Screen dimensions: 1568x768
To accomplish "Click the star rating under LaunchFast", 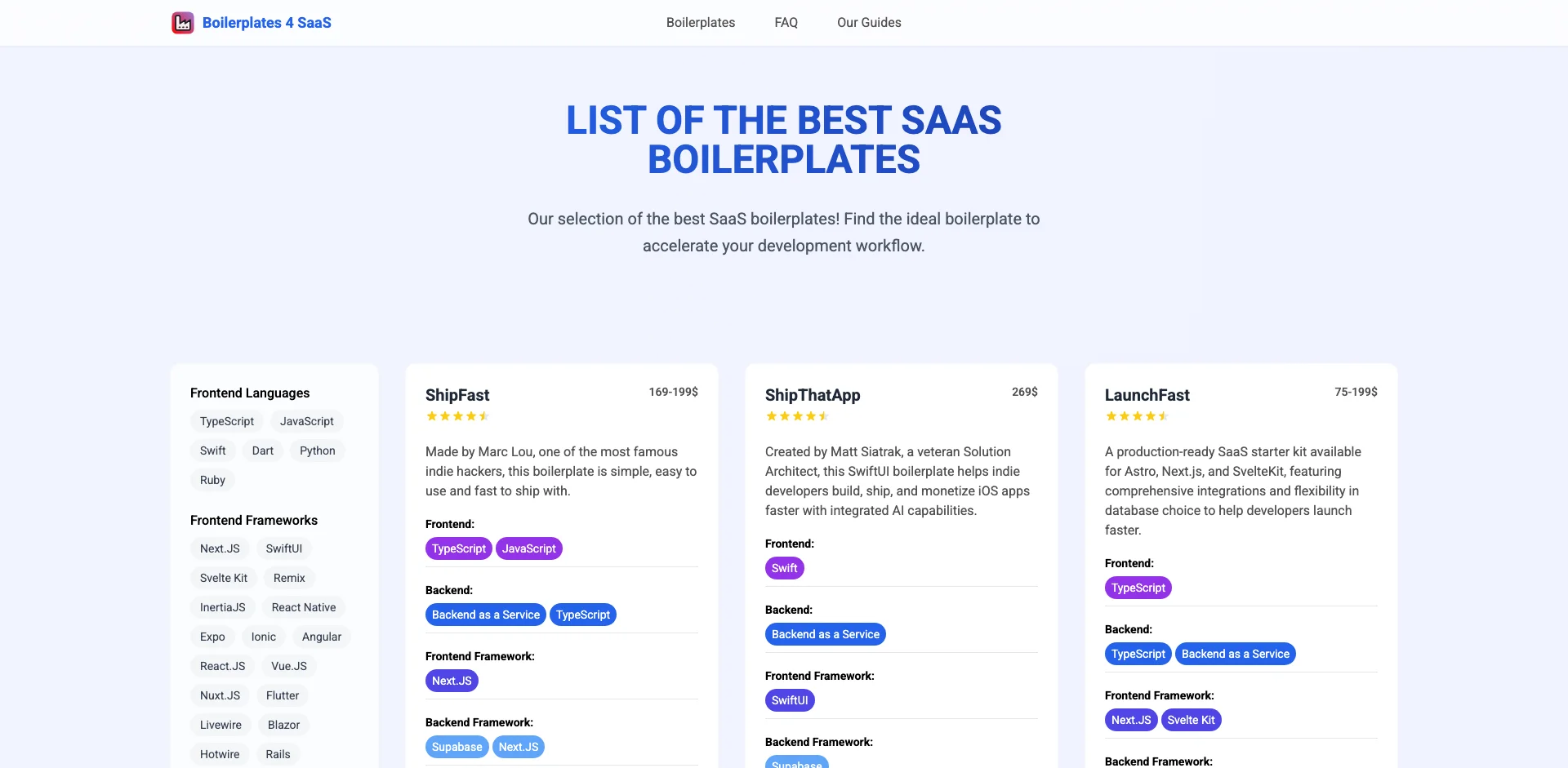I will (x=1137, y=415).
